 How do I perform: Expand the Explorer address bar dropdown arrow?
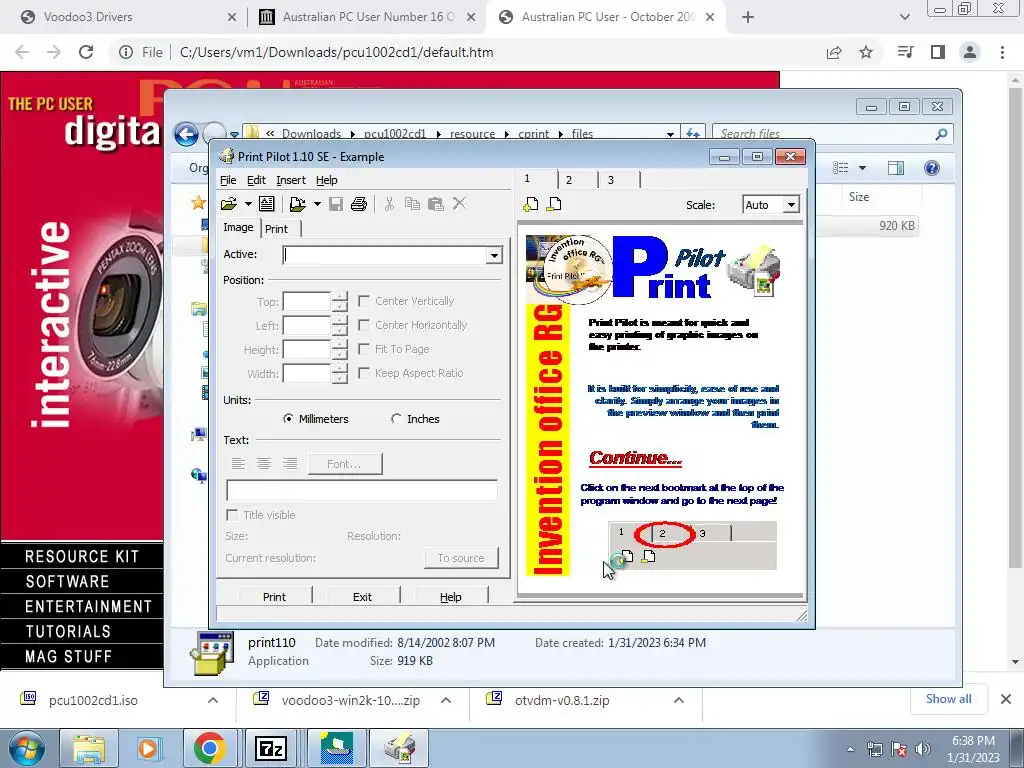(670, 135)
